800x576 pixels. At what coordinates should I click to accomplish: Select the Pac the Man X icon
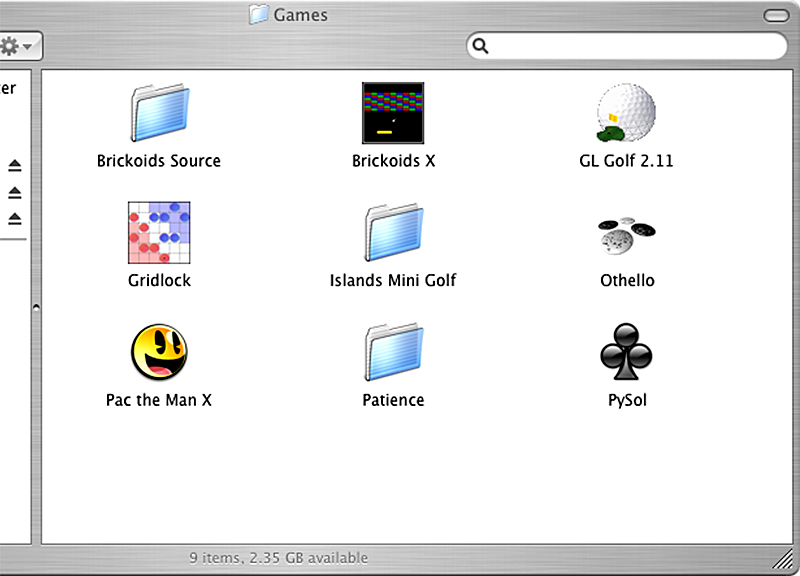coord(159,352)
